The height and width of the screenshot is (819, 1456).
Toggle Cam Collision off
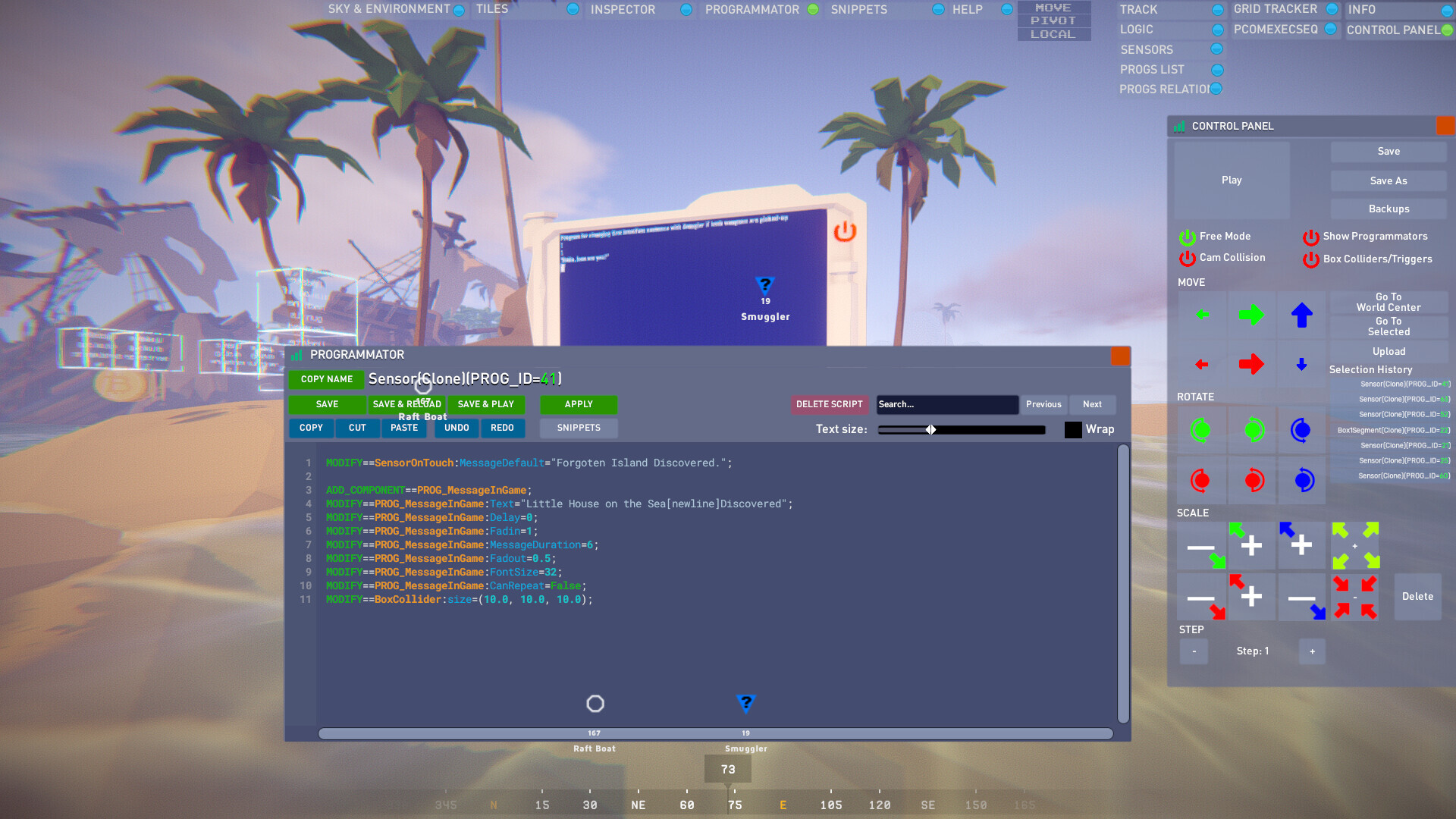(1188, 259)
